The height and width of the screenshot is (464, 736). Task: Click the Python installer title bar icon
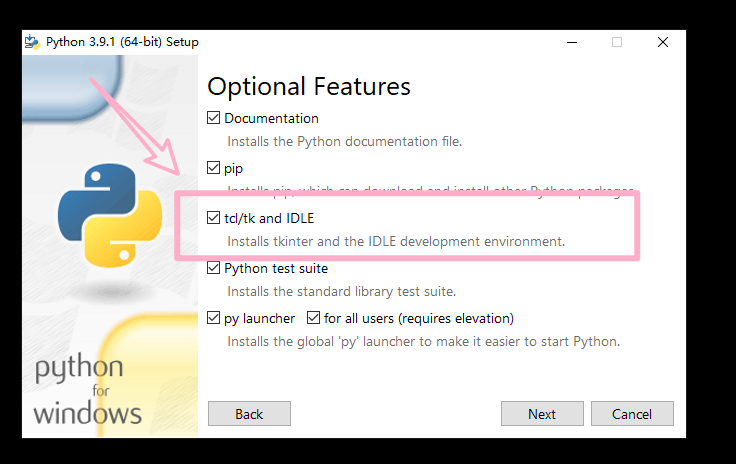pyautogui.click(x=32, y=42)
